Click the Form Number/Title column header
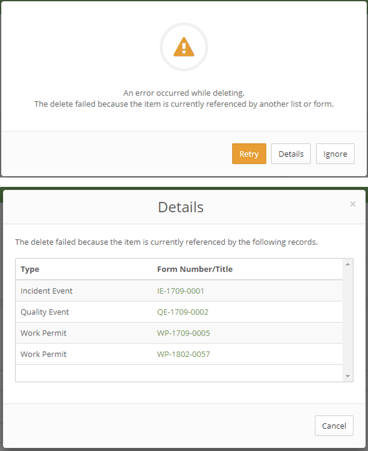Screen dimensions: 368x451 195,269
